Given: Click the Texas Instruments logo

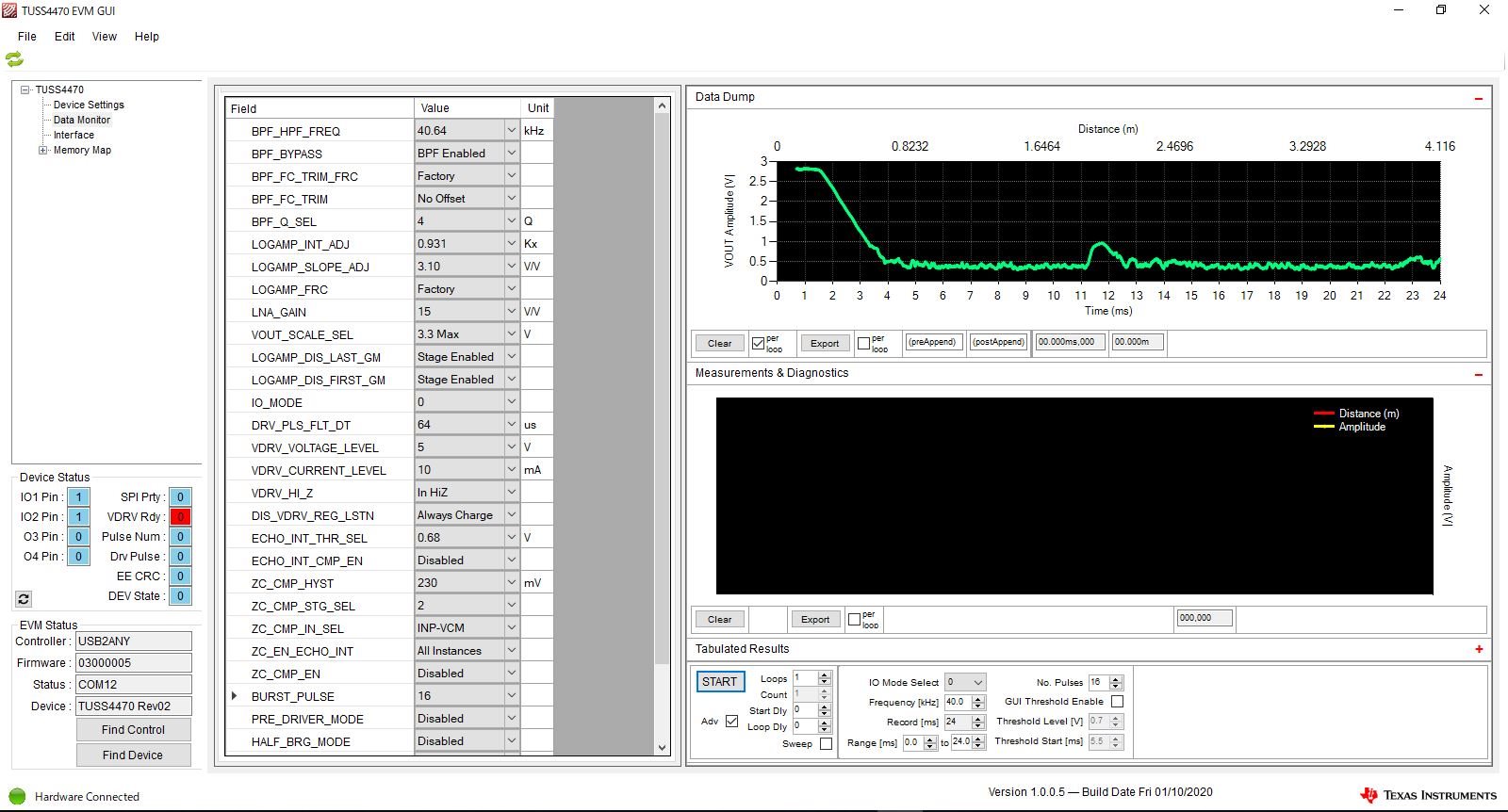Looking at the screenshot, I should (1428, 795).
